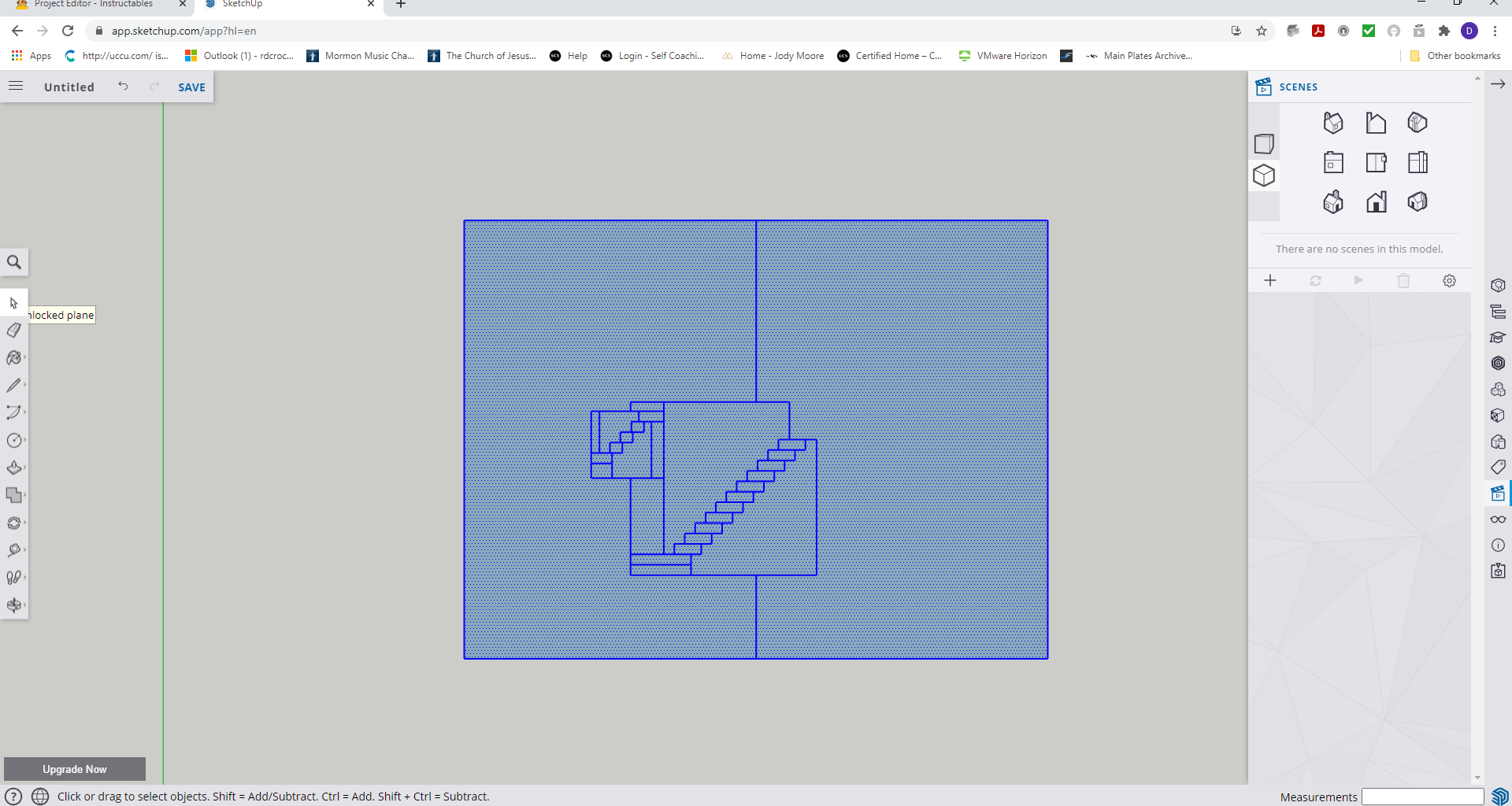Screen dimensions: 1512x806
Task: Open the Tags panel
Action: pyautogui.click(x=1498, y=468)
